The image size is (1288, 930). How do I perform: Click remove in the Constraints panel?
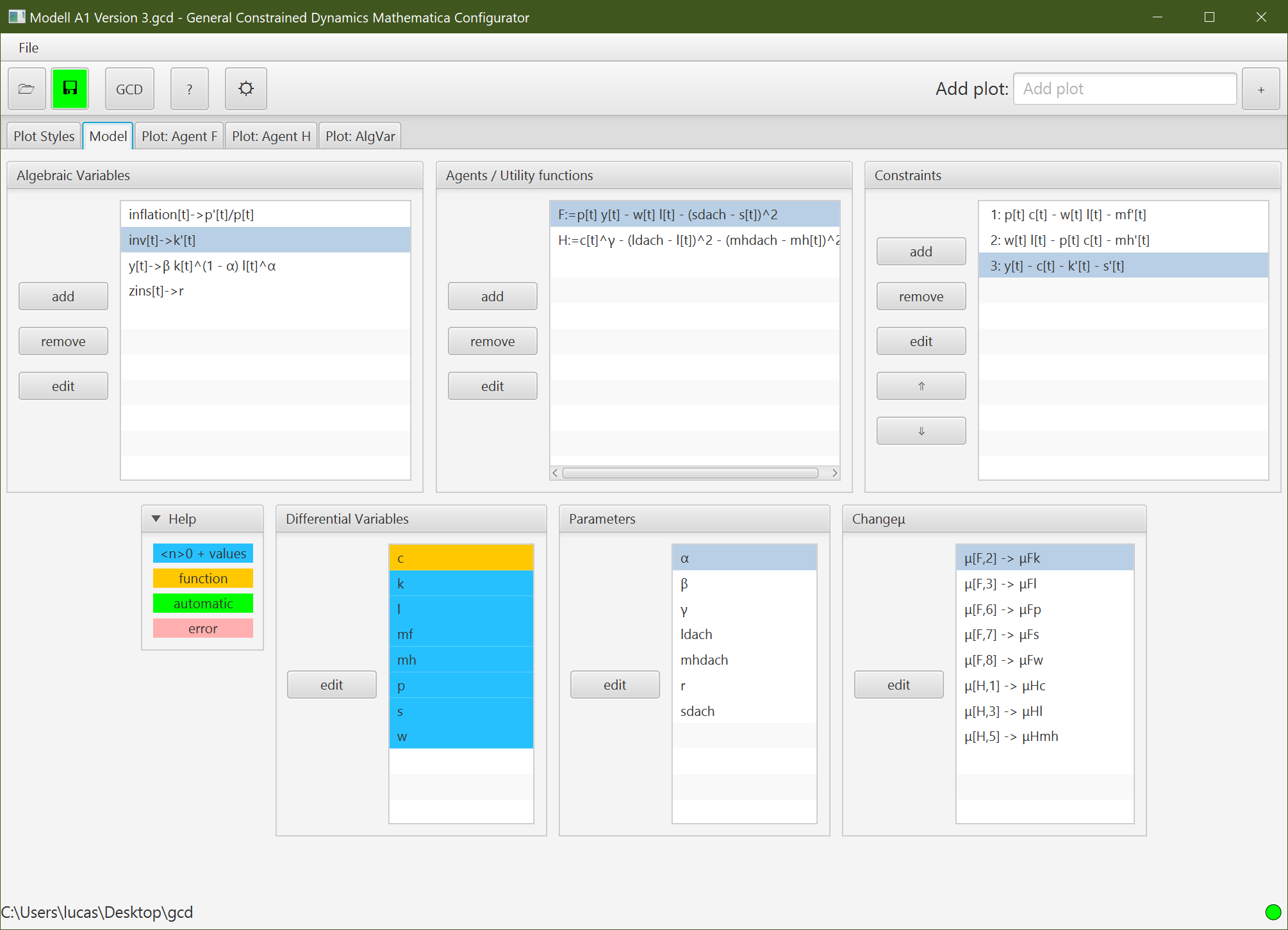[x=921, y=296]
